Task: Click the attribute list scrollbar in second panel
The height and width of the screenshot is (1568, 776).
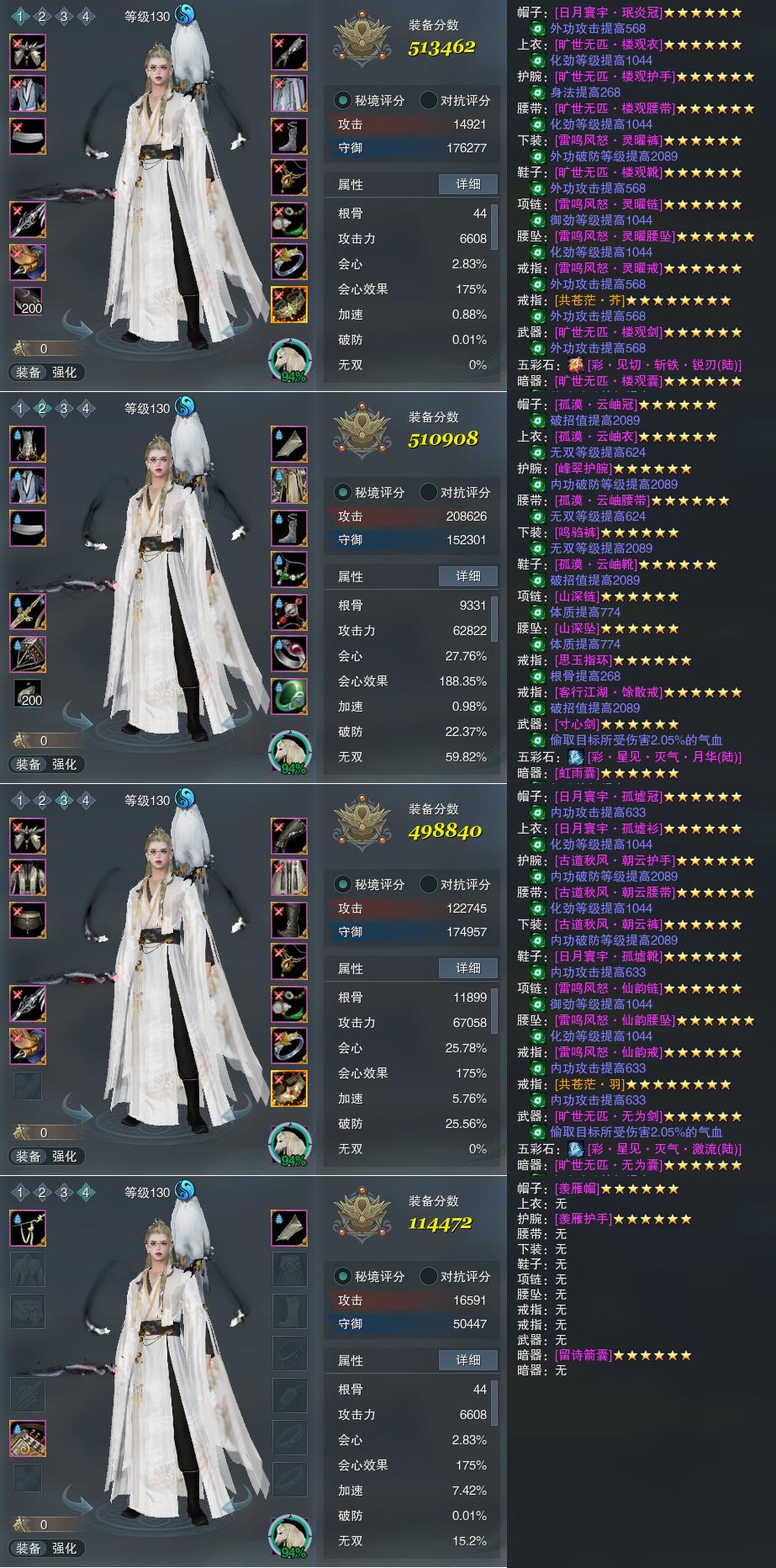Action: [494, 619]
